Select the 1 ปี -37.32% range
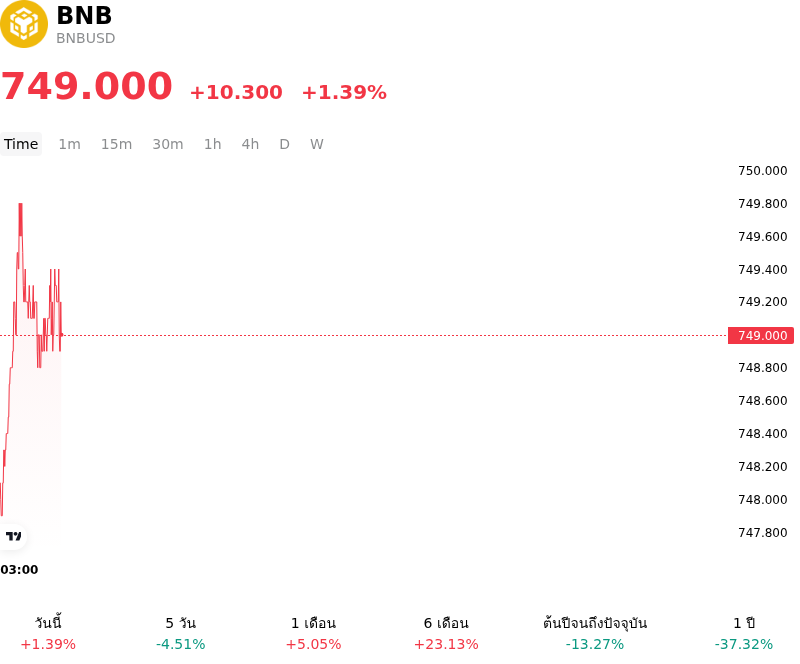The width and height of the screenshot is (800, 664). [x=744, y=633]
